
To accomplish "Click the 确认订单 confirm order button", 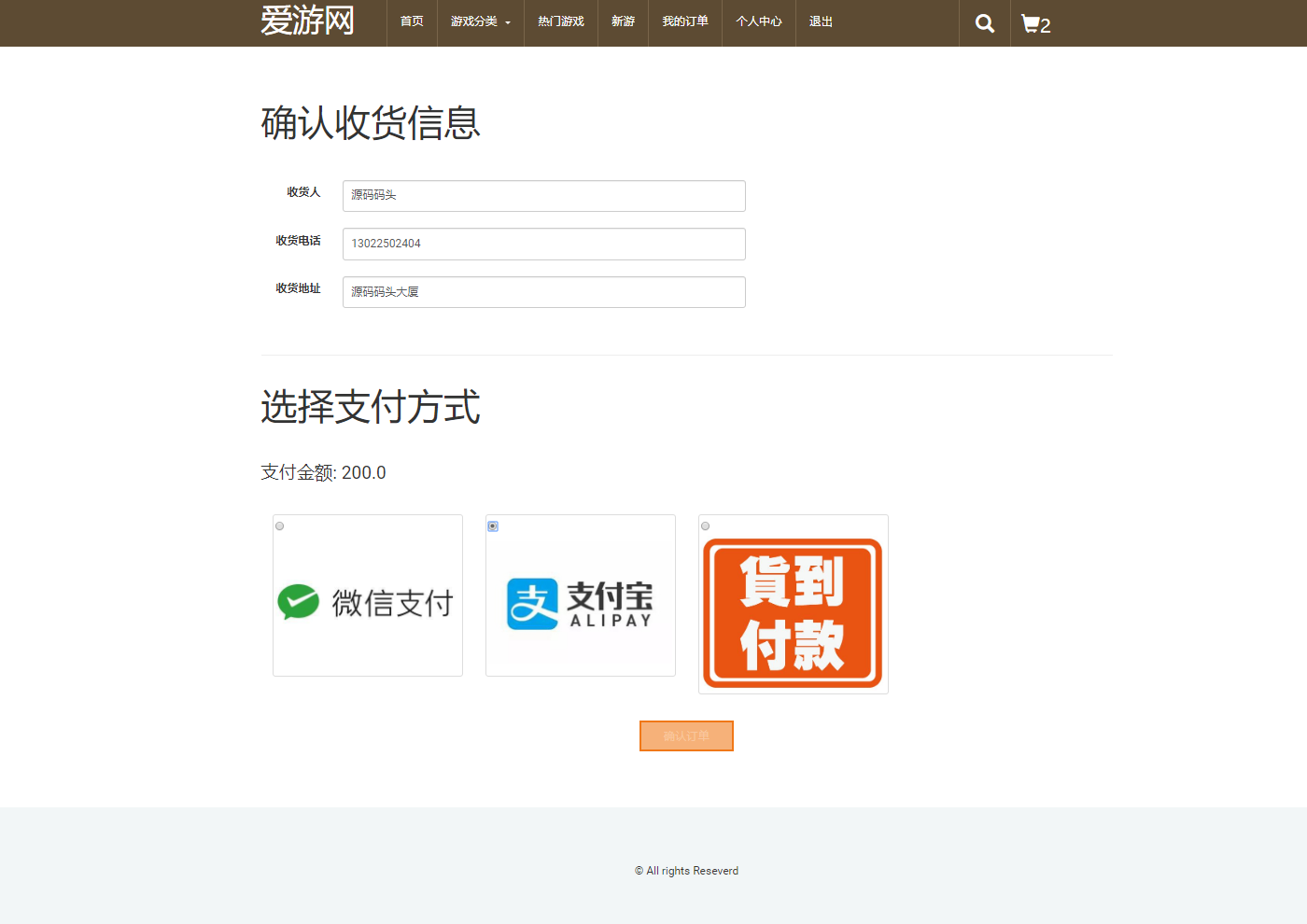I will [686, 735].
